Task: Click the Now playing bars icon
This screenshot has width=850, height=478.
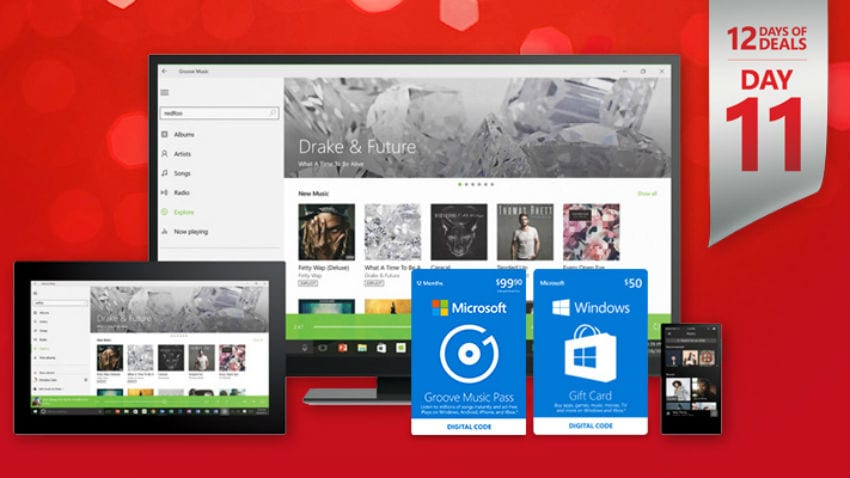Action: click(x=165, y=231)
